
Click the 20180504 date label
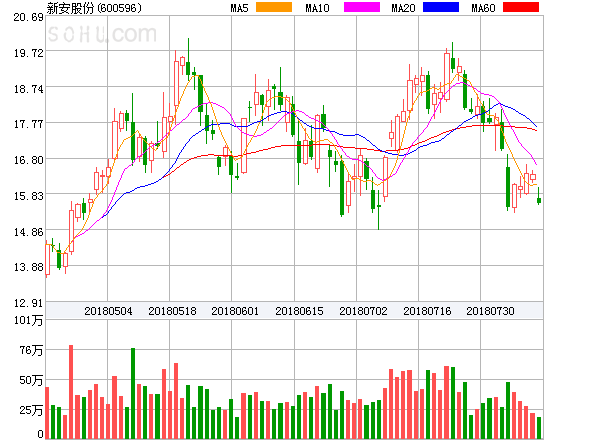pyautogui.click(x=108, y=311)
